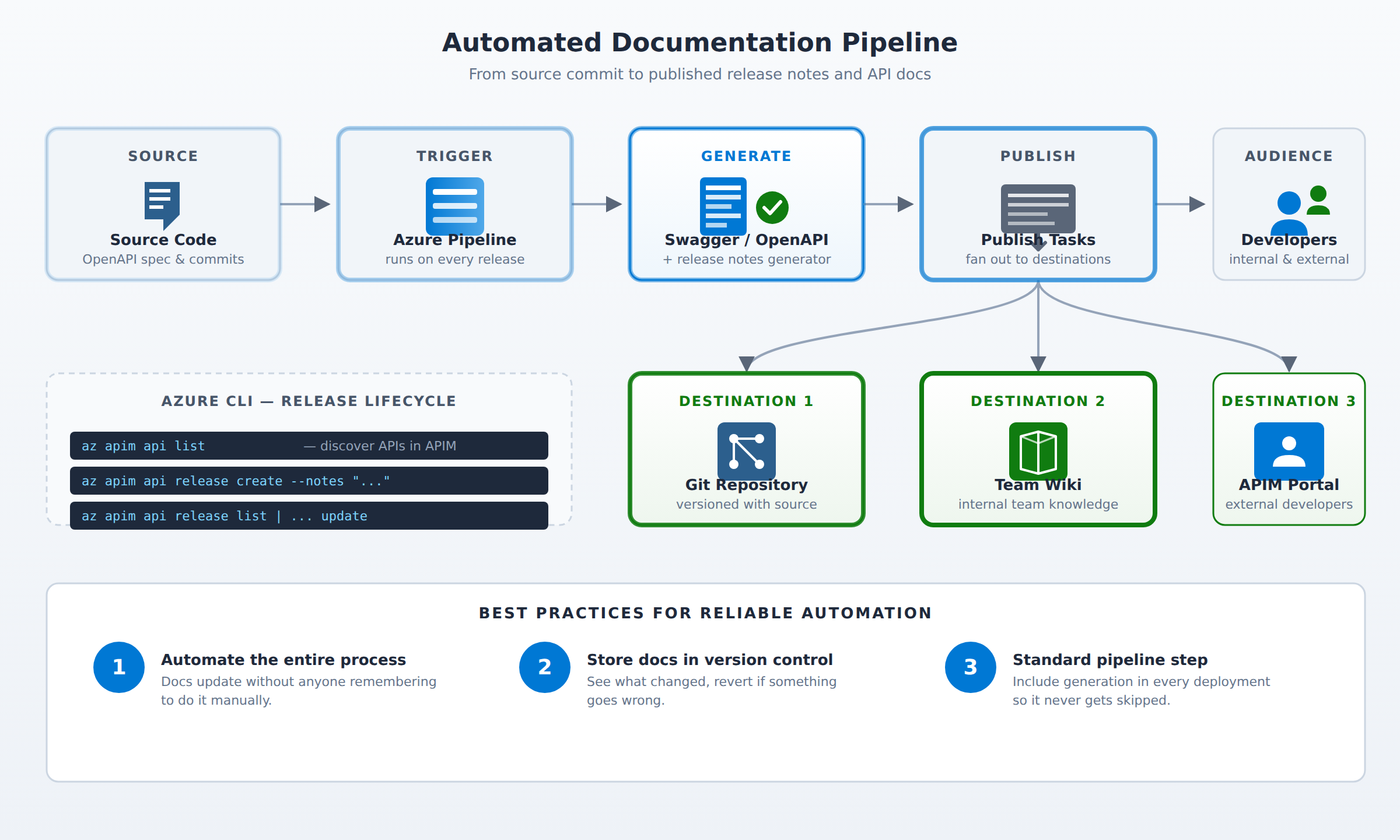Click the subtitle 'From source commit to published release notes'
This screenshot has width=1400, height=840.
click(x=700, y=74)
